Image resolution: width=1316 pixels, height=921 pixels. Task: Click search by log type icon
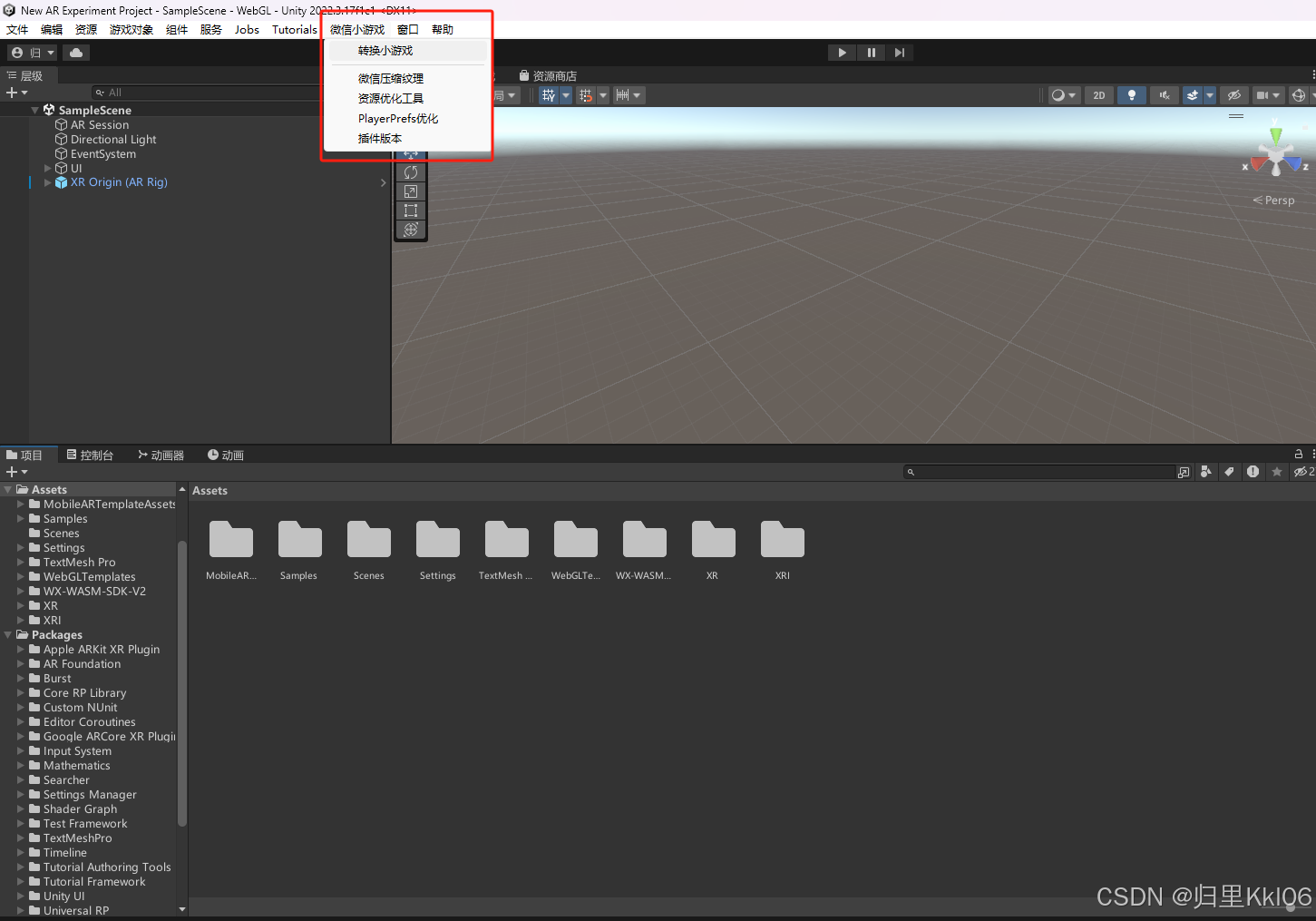pos(1253,472)
